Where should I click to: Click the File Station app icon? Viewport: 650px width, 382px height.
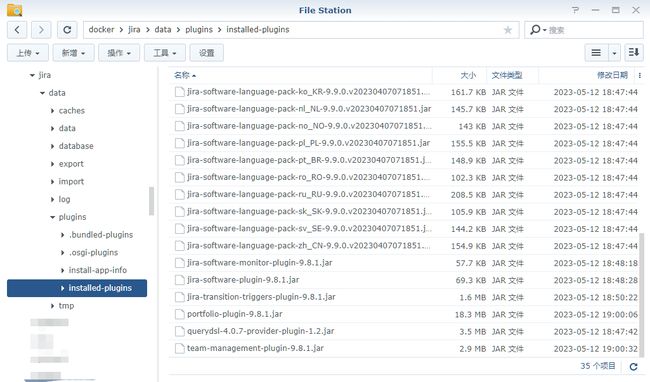(15, 10)
